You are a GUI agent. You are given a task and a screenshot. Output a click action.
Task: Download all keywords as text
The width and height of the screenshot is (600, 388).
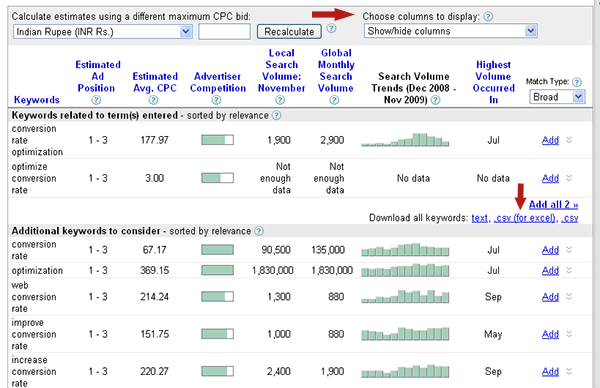pos(479,218)
